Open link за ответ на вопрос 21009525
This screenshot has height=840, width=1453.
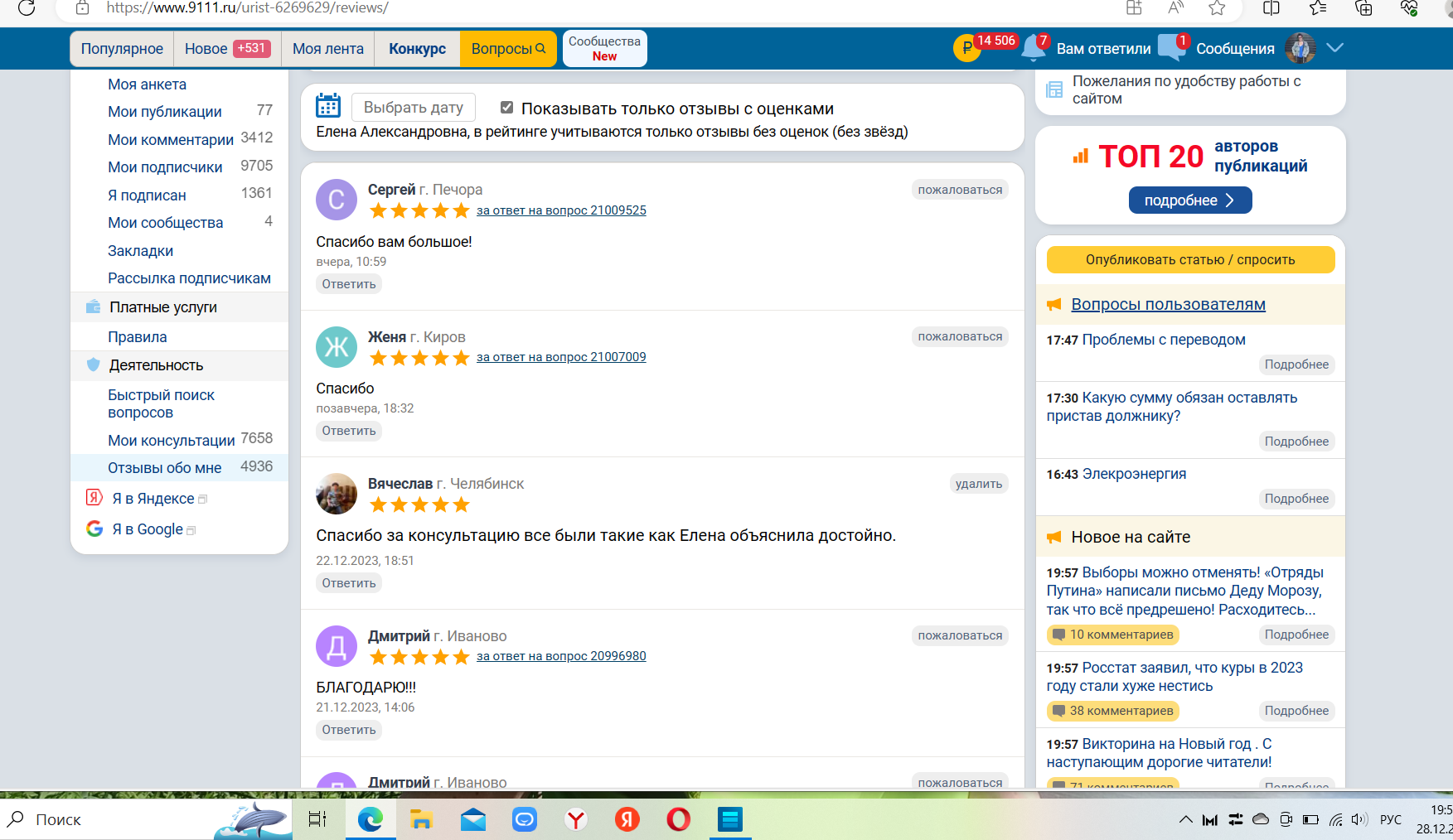pyautogui.click(x=561, y=210)
